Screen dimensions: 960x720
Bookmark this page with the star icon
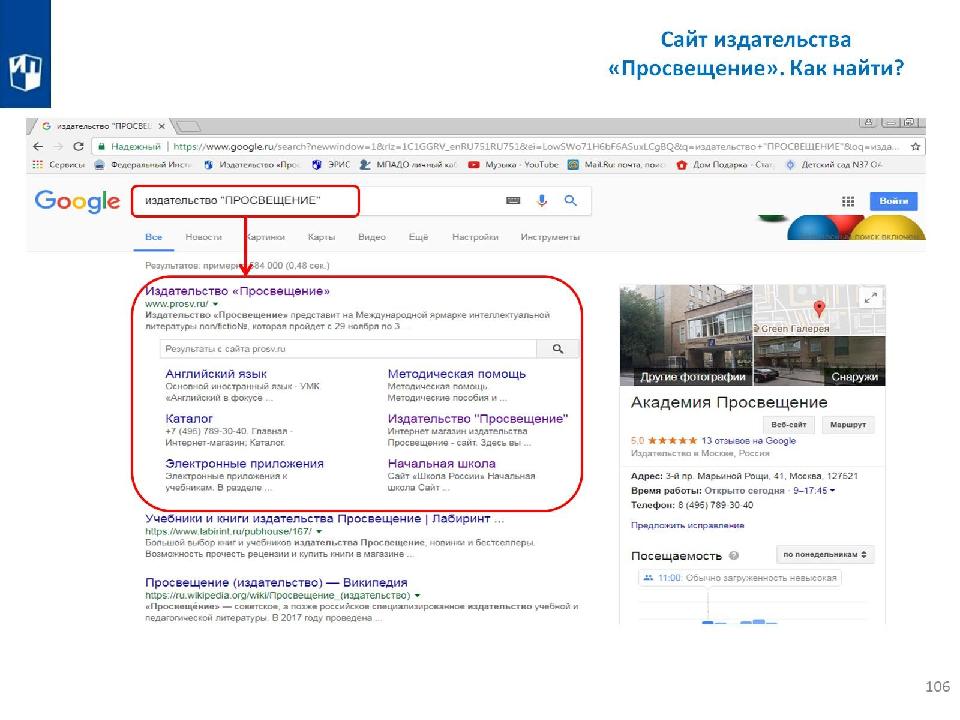pos(916,146)
